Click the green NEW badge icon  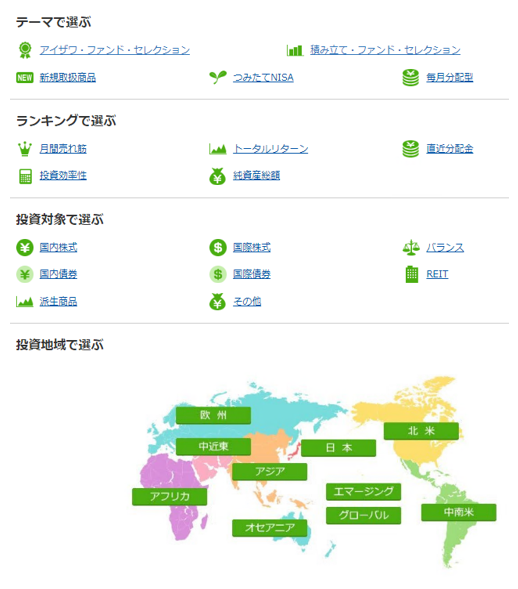coord(25,78)
